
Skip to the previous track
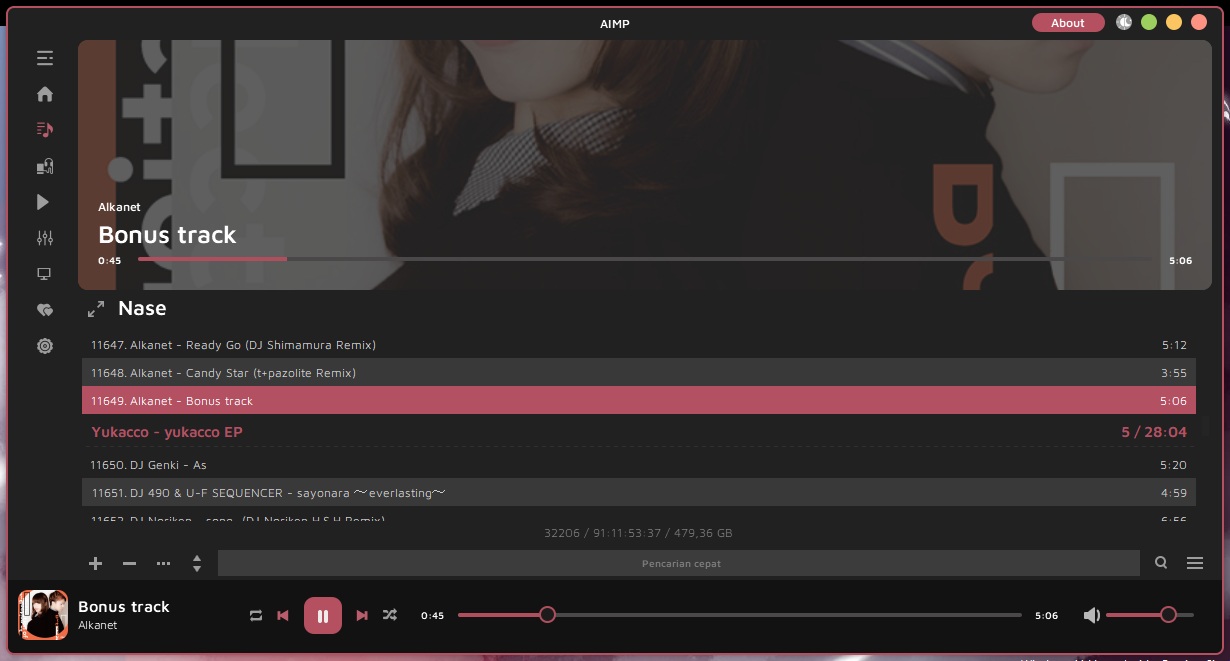[283, 615]
